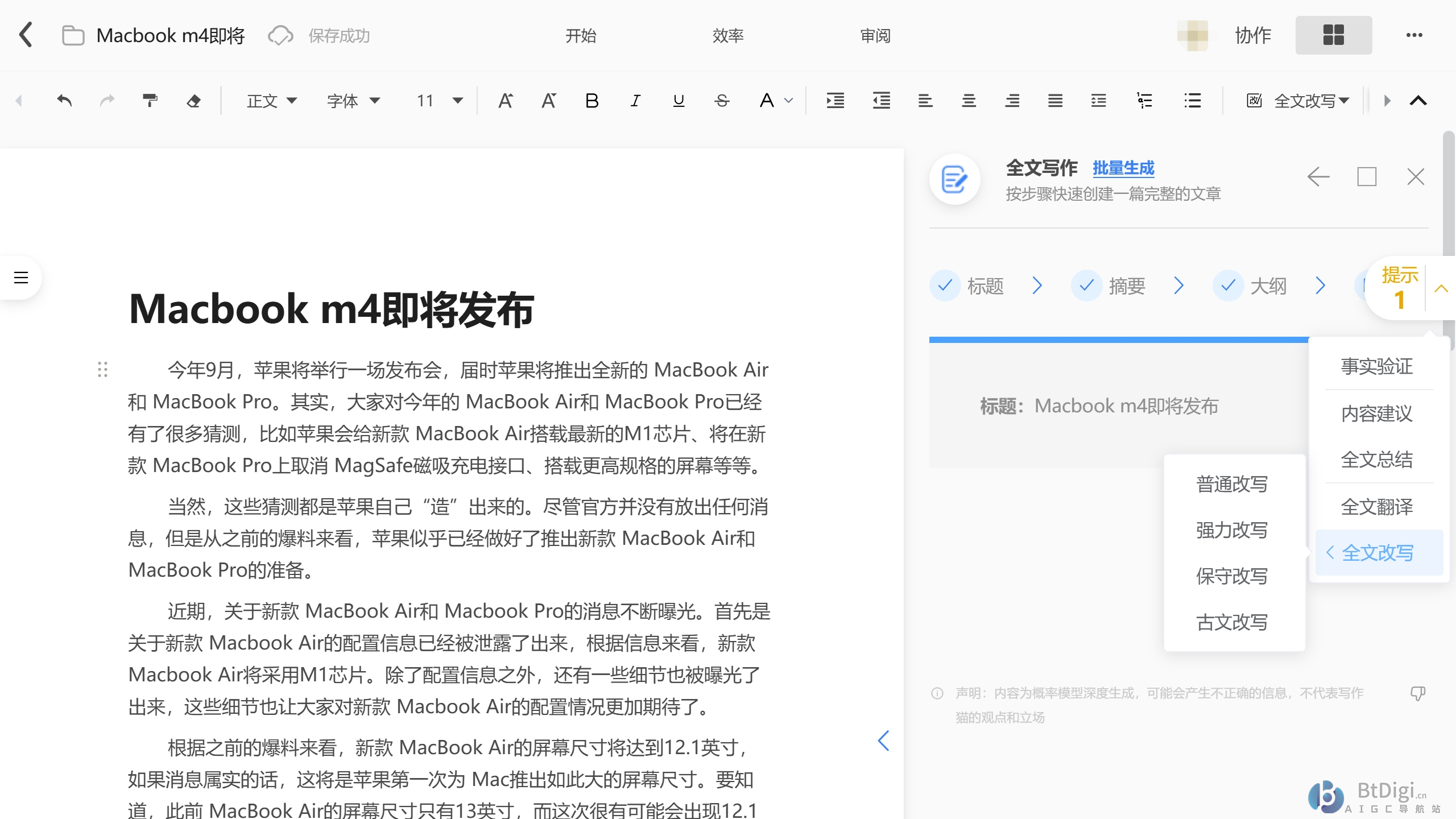Select the 大纲 step
This screenshot has width=1456, height=819.
coord(1250,286)
